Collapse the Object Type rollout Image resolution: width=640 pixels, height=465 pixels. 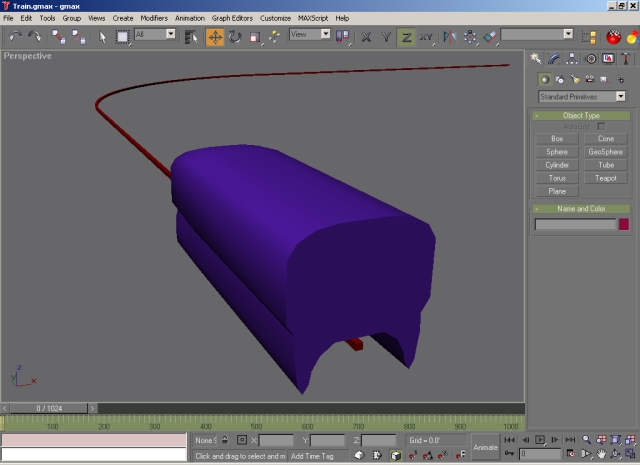point(582,116)
